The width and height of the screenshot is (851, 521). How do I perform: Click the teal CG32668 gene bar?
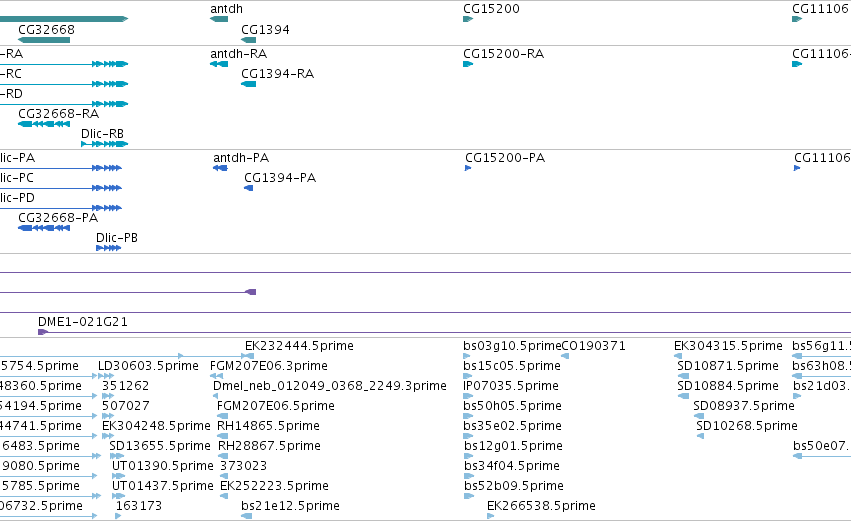pyautogui.click(x=44, y=40)
